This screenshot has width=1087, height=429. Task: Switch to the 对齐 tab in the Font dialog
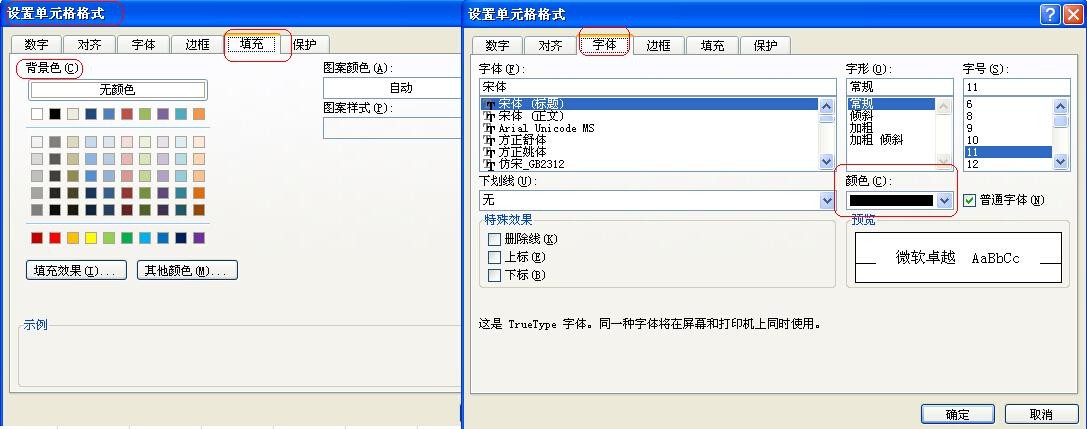point(550,46)
